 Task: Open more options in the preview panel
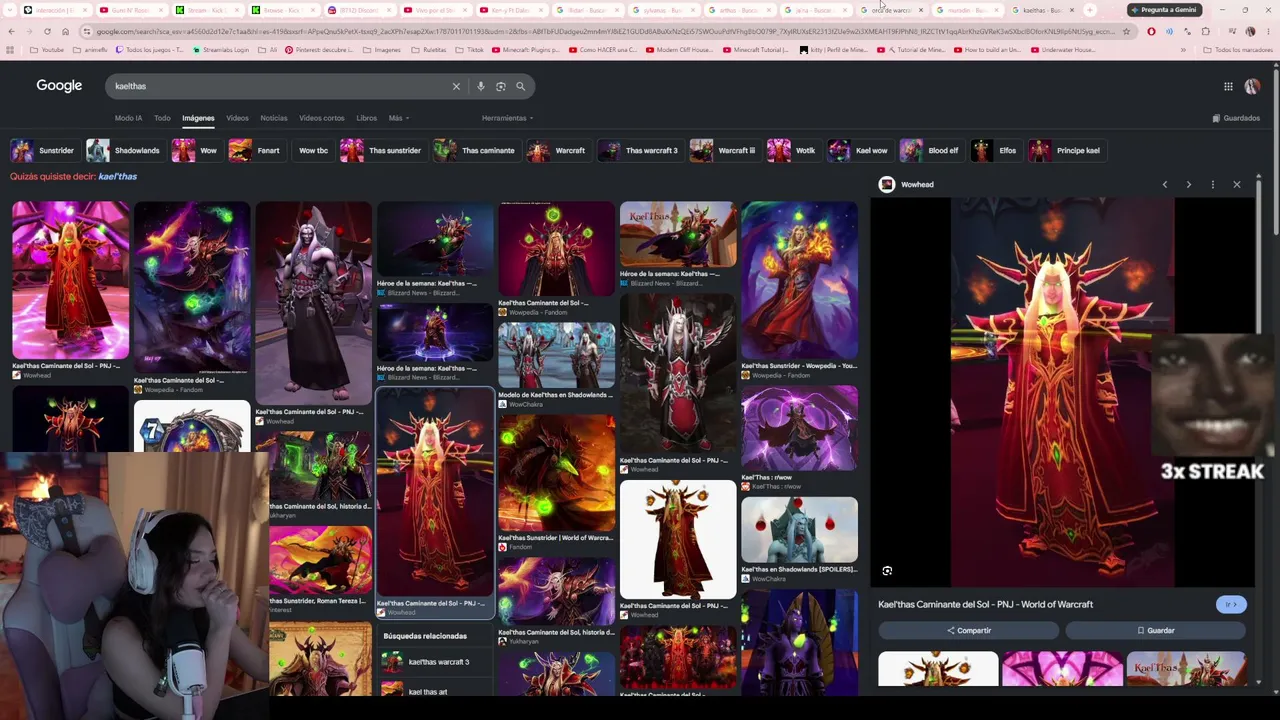[1212, 184]
